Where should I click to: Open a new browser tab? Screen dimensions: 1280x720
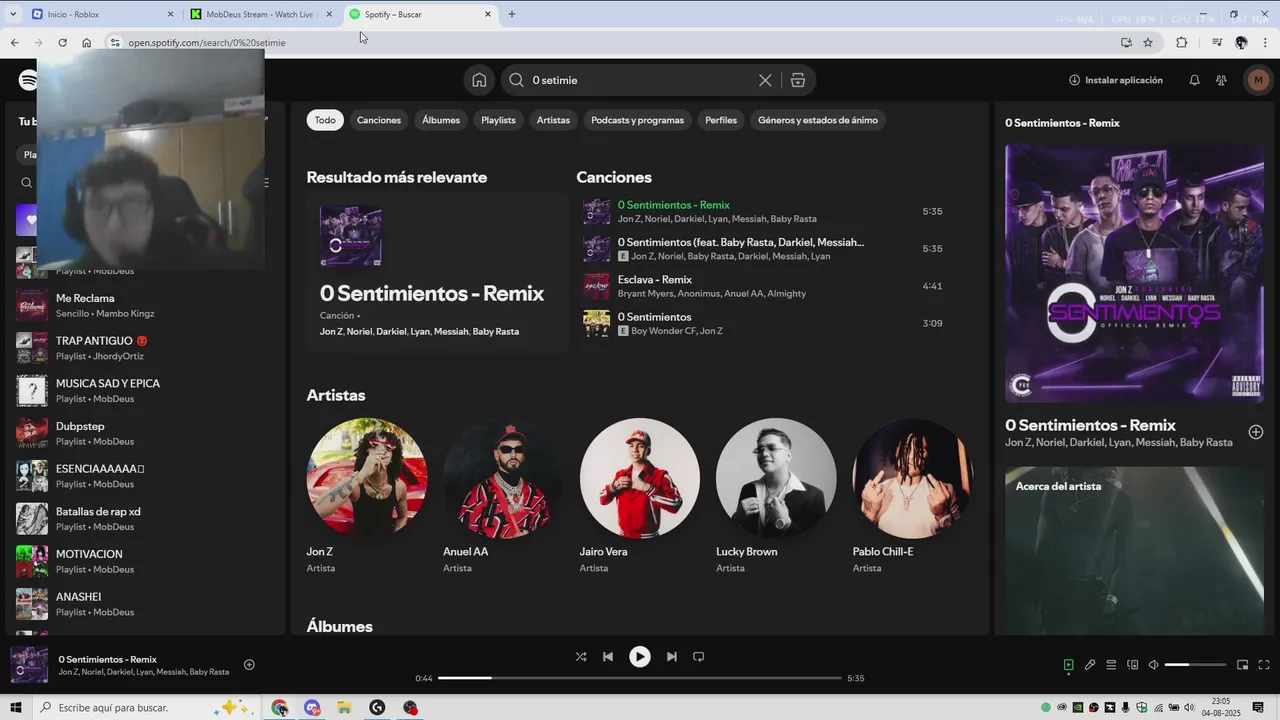512,14
